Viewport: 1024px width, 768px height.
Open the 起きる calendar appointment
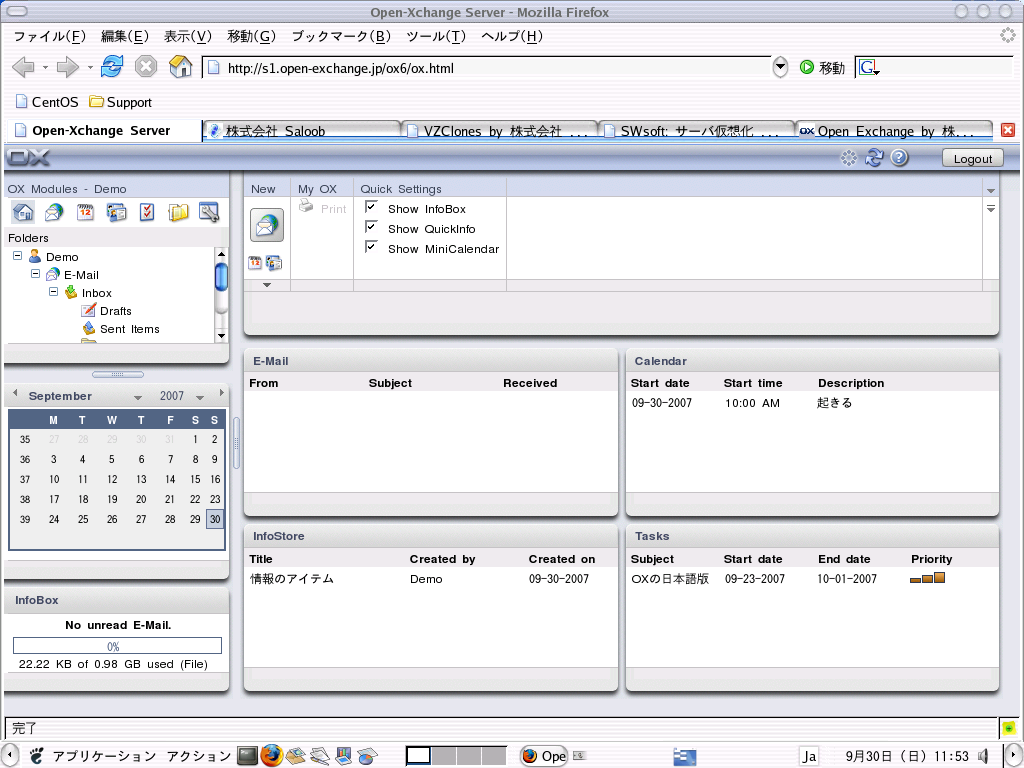[x=834, y=402]
